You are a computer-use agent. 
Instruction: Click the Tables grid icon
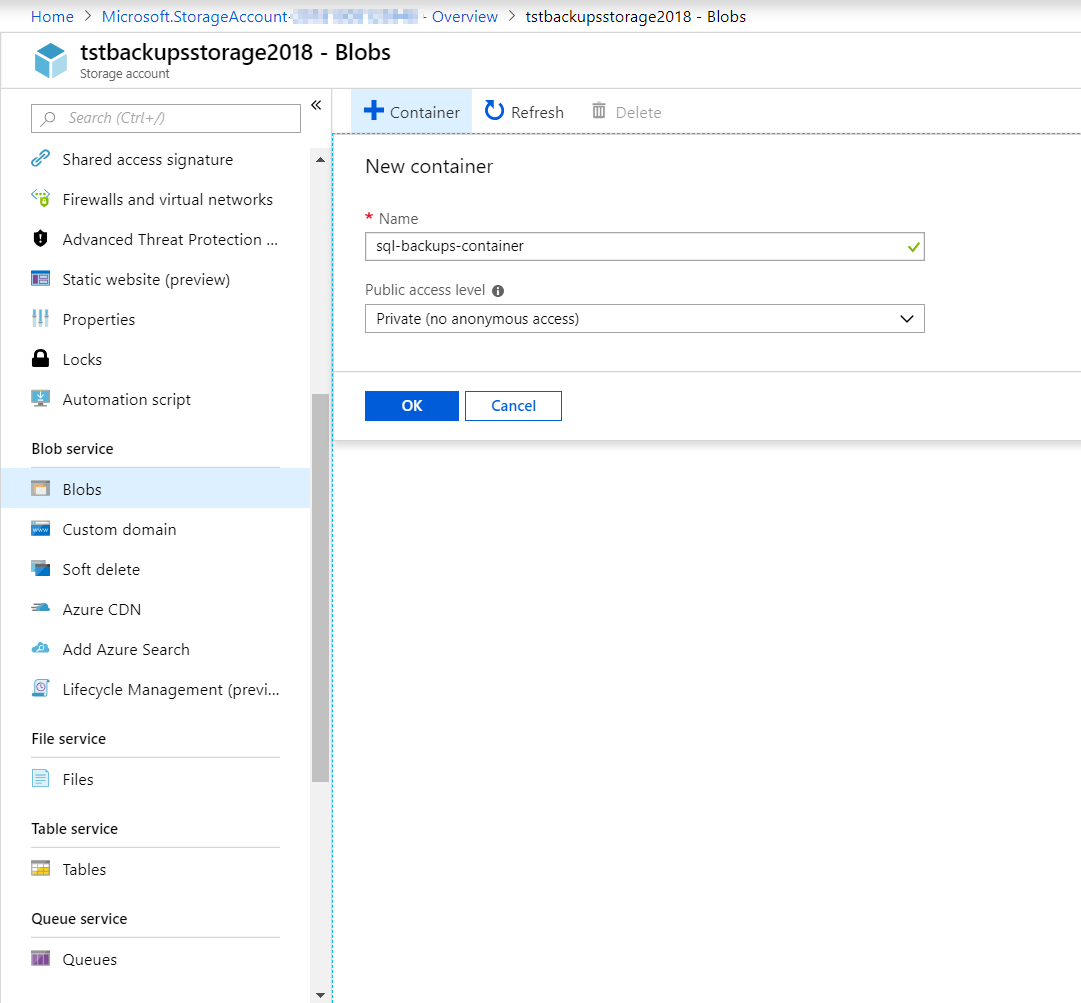(x=41, y=869)
